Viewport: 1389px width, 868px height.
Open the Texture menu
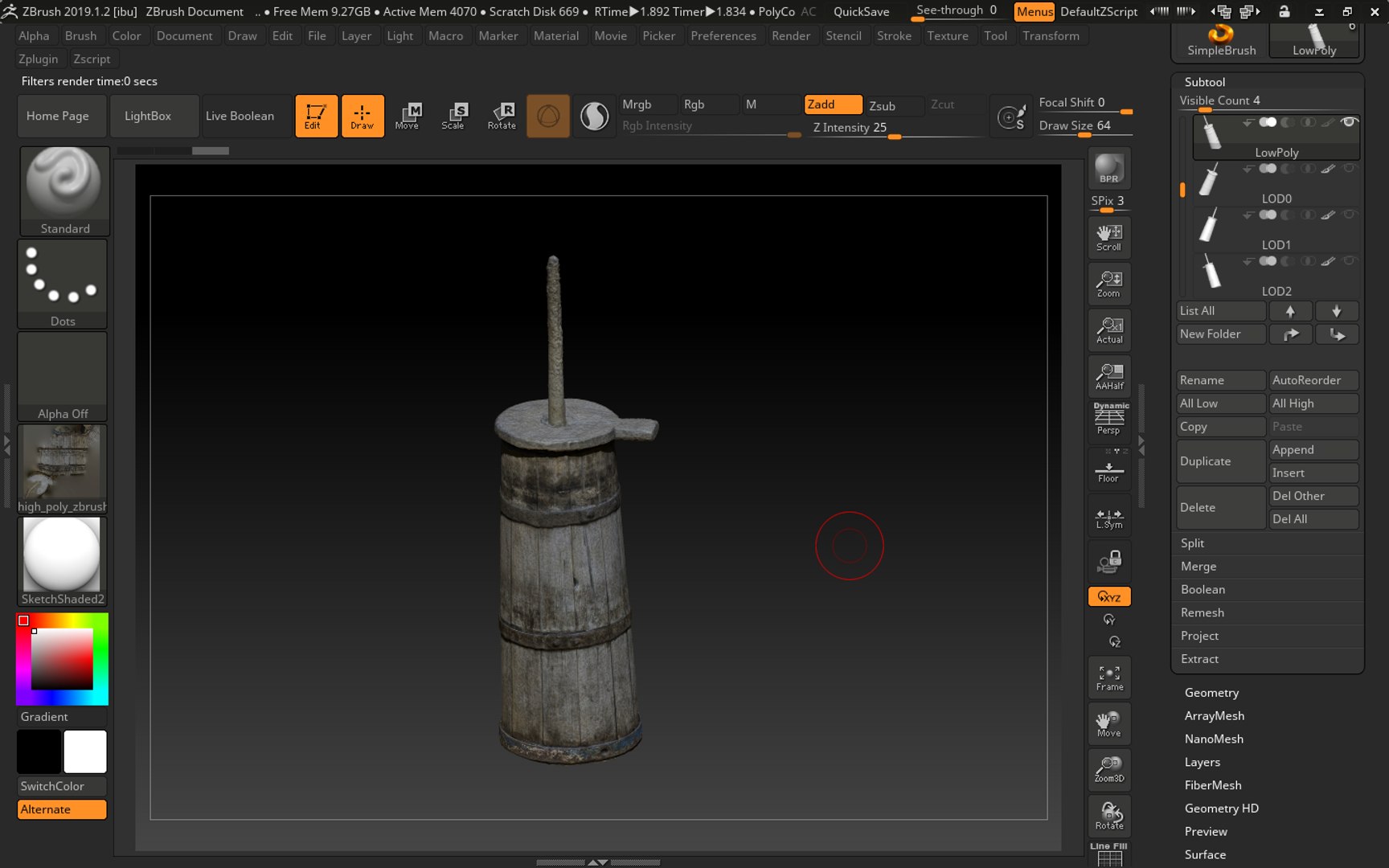tap(948, 36)
